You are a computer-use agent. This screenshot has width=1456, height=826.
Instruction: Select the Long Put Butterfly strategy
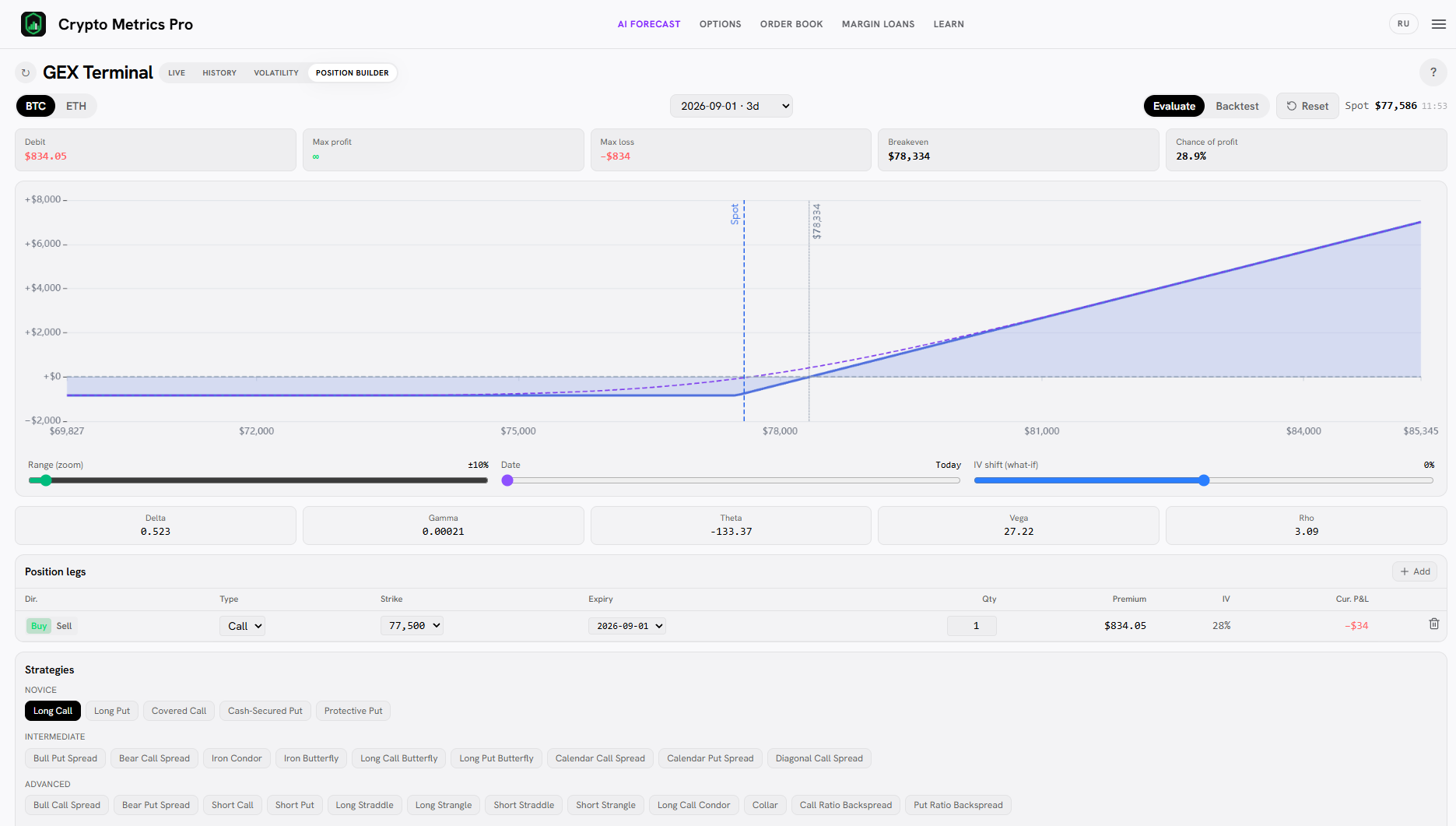[x=496, y=758]
